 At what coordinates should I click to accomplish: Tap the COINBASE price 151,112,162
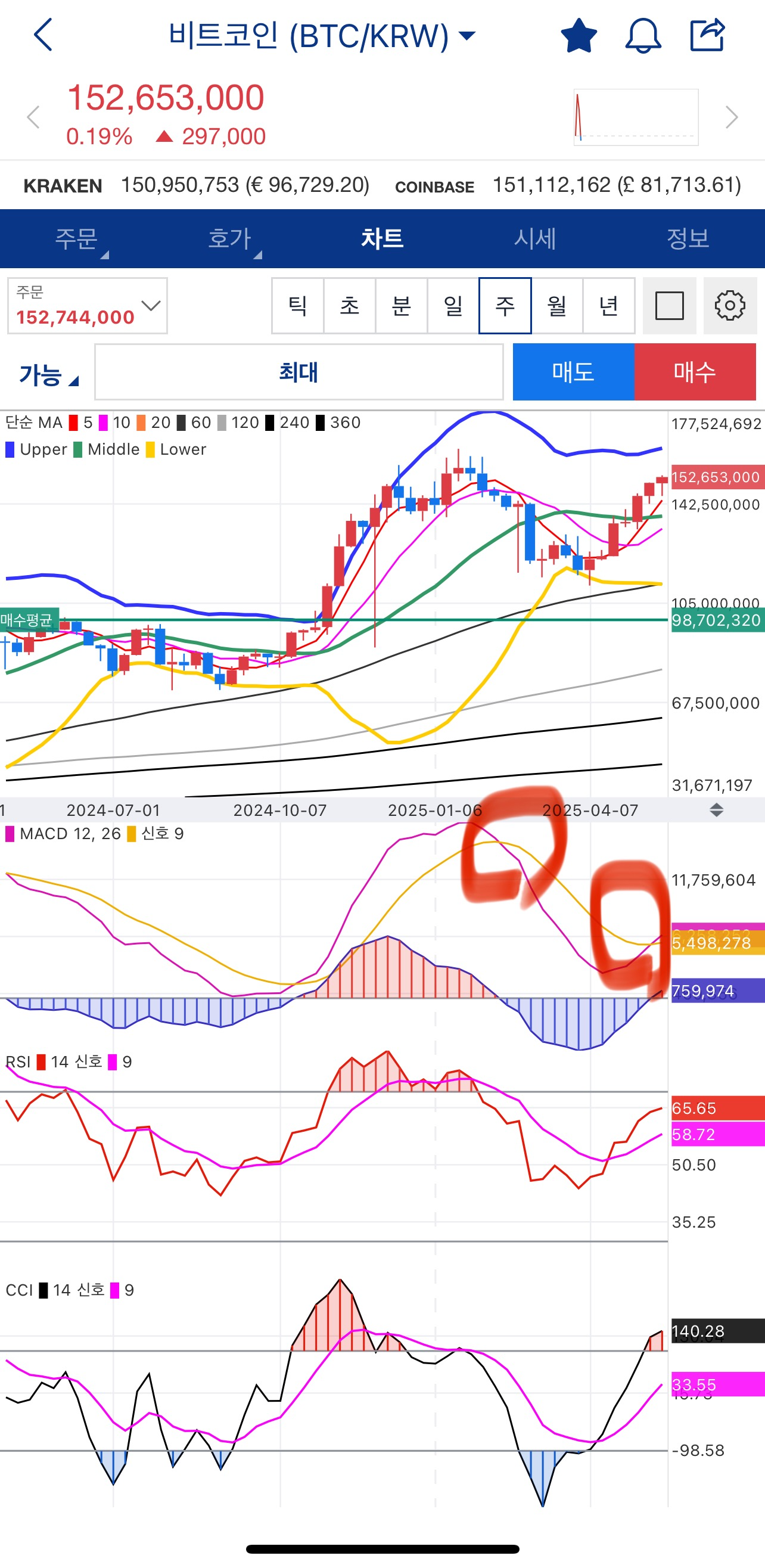click(x=617, y=185)
